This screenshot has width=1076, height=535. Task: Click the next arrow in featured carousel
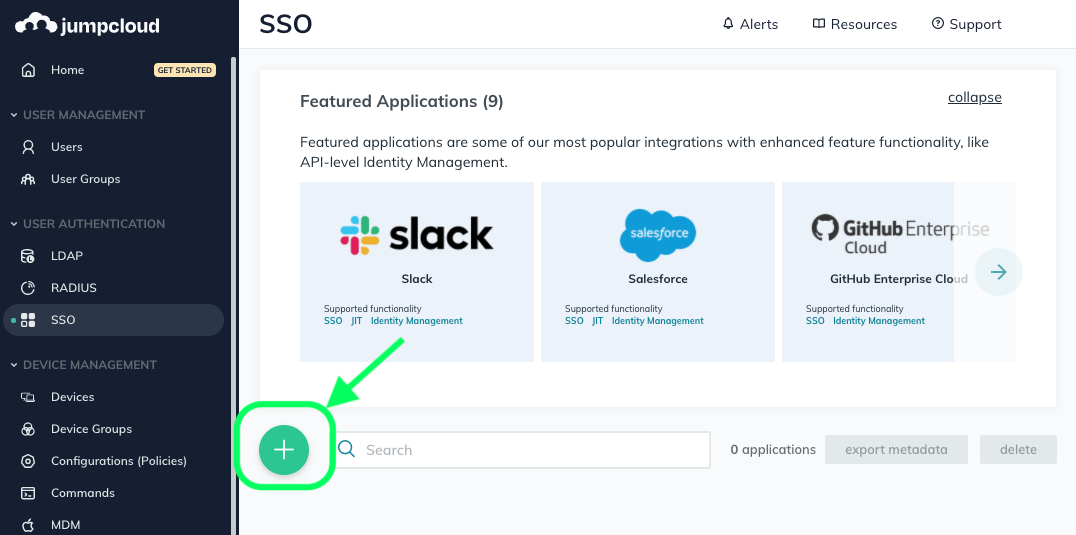point(998,272)
